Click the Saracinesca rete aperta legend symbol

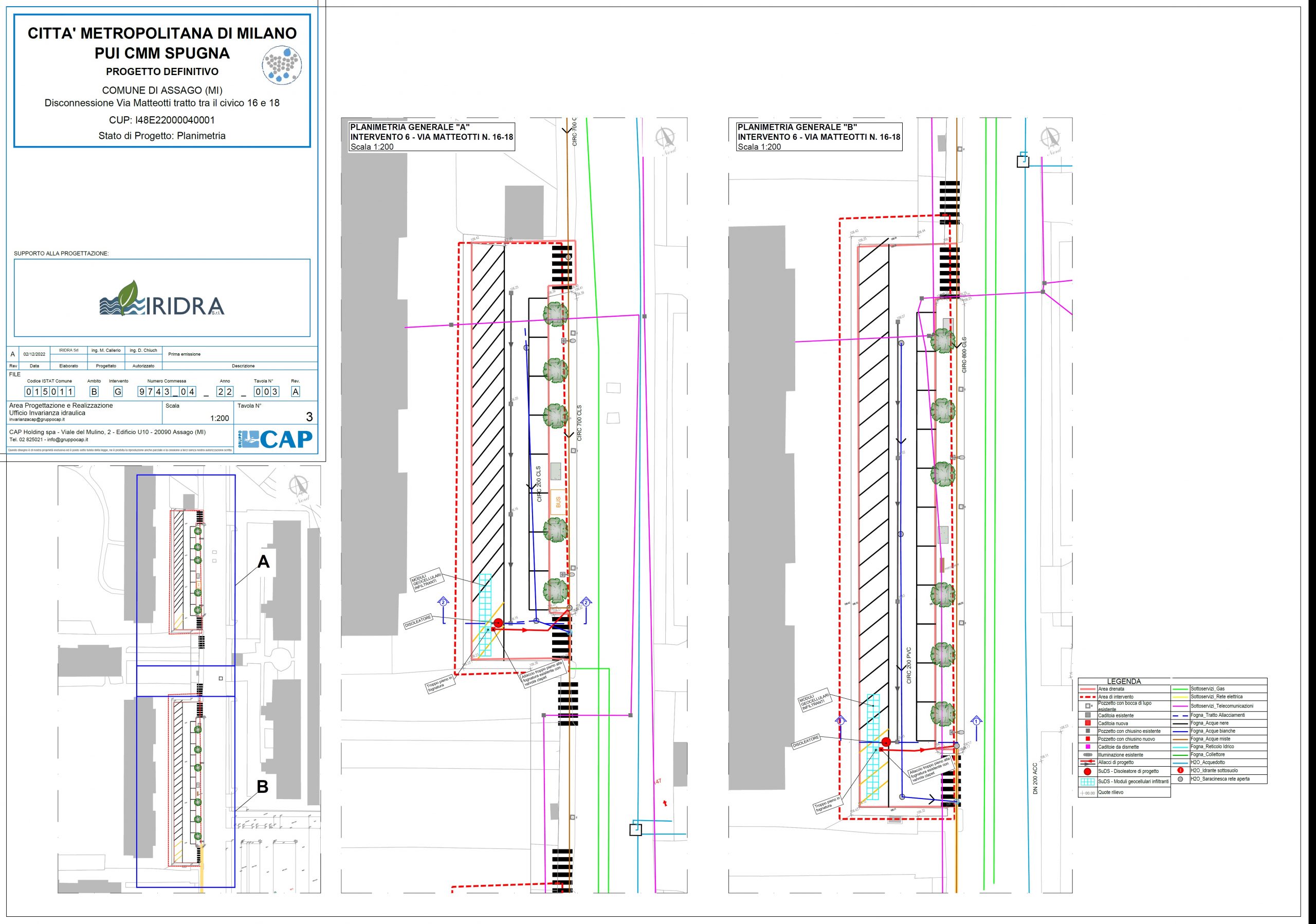tap(1180, 780)
